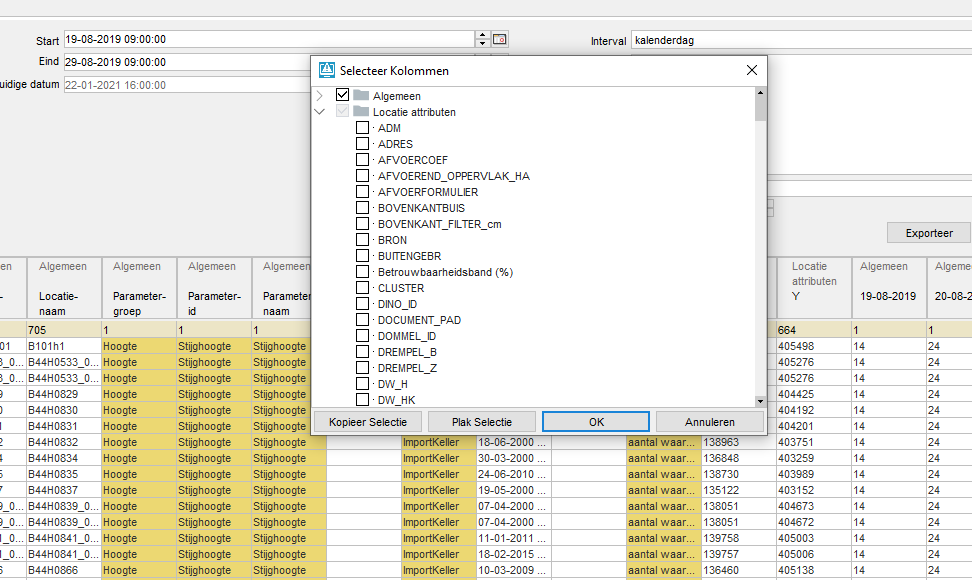The width and height of the screenshot is (972, 580).
Task: Check the DREMPEL_Z checkbox
Action: tap(363, 368)
